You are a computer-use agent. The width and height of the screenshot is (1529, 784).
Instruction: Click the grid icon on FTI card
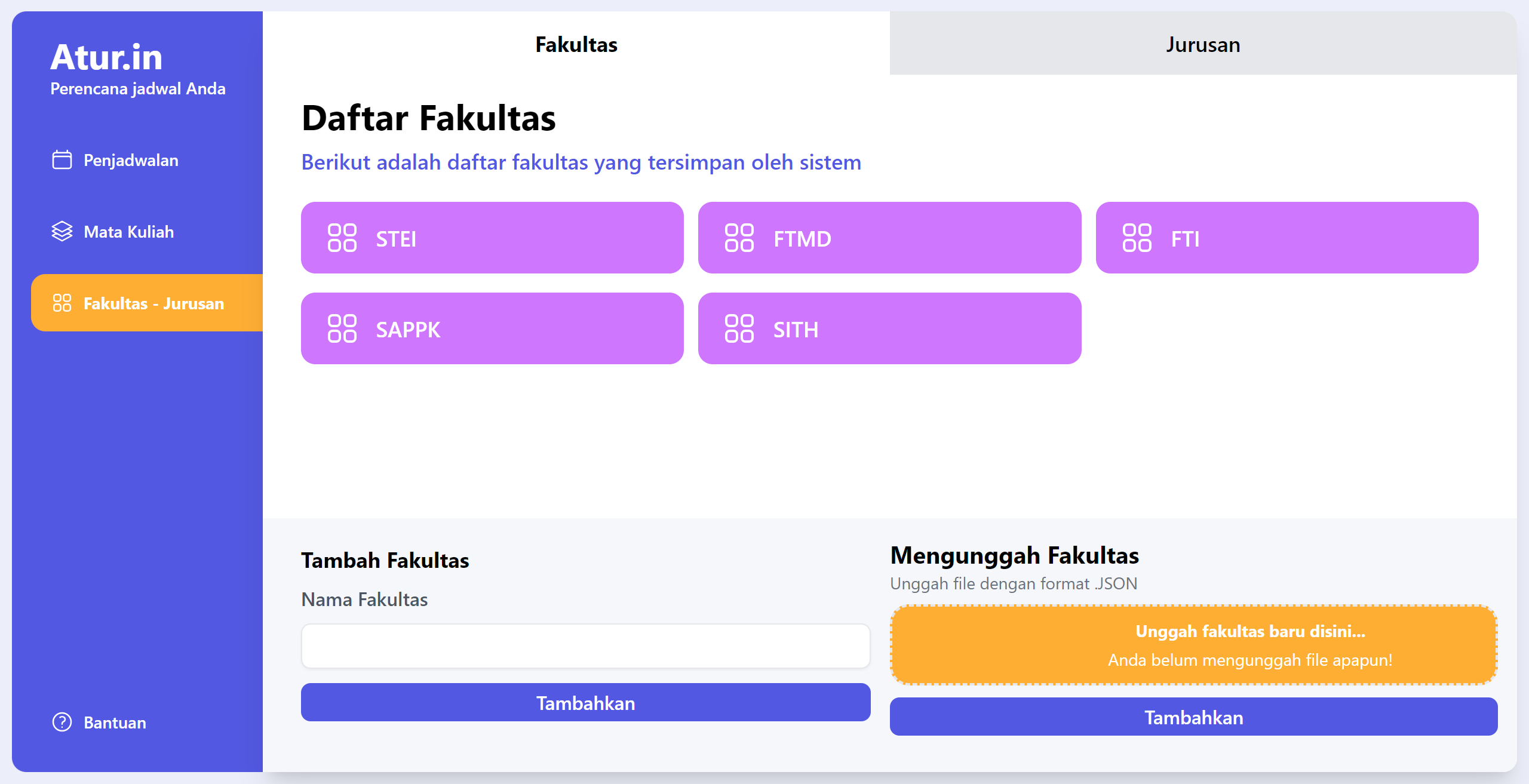[1137, 238]
